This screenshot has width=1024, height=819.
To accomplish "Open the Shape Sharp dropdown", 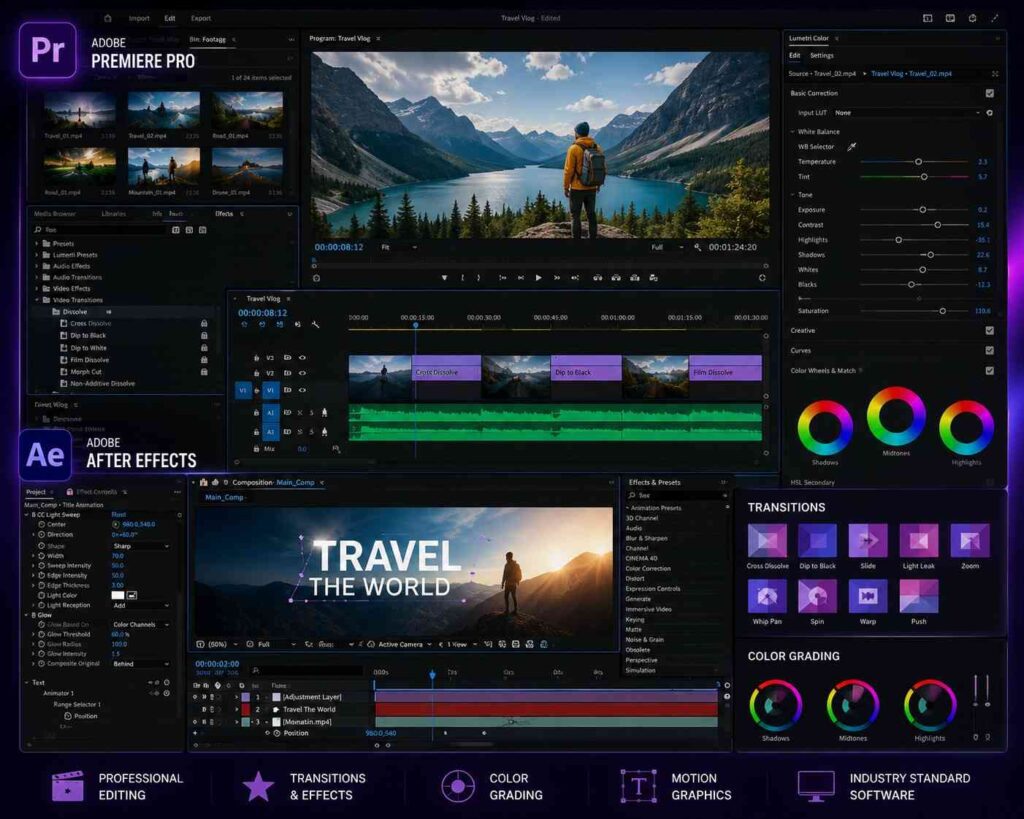I will 140,546.
